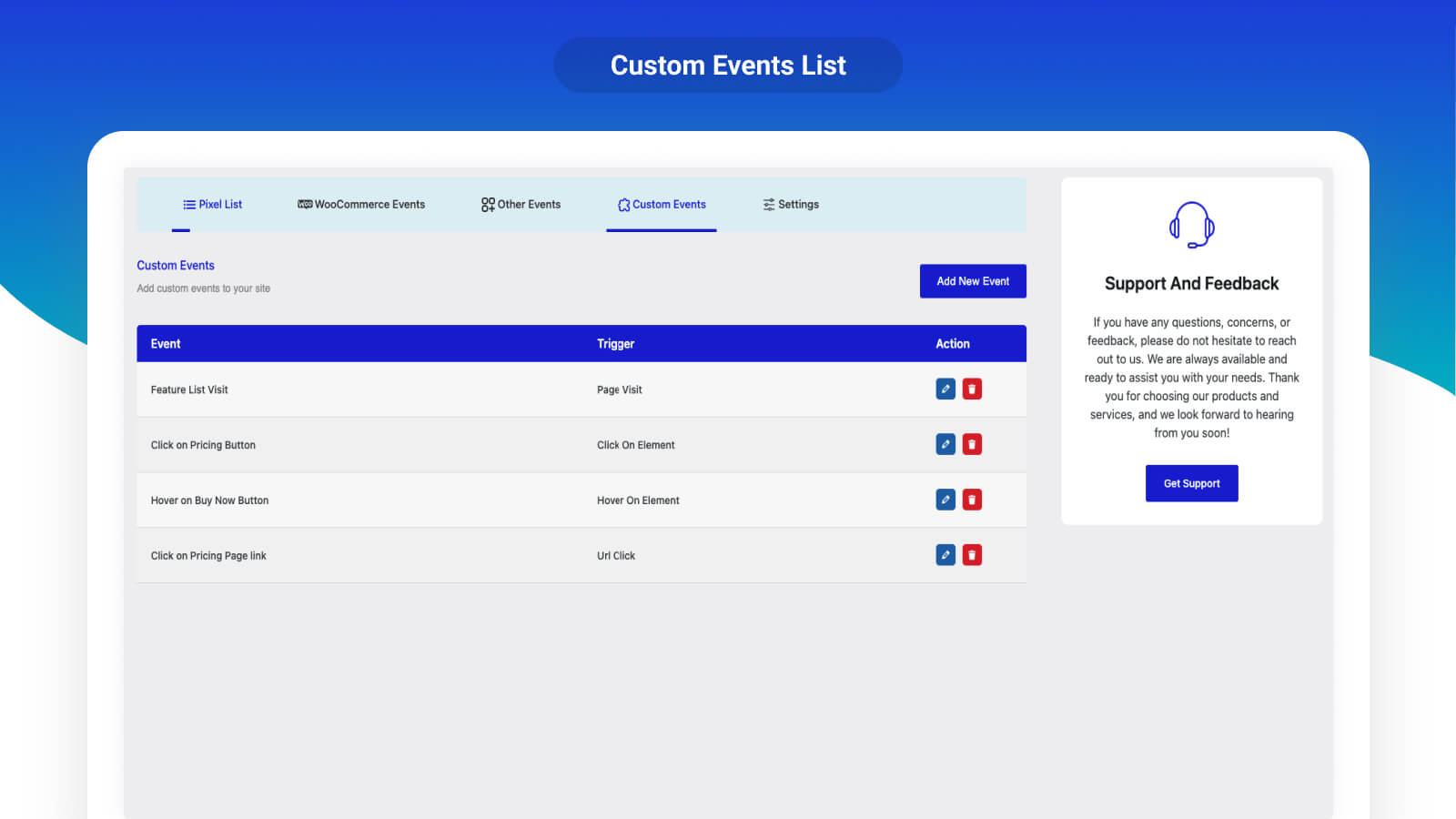Select the Hover on Buy Now Button row name
The image size is (1456, 819).
tap(209, 500)
